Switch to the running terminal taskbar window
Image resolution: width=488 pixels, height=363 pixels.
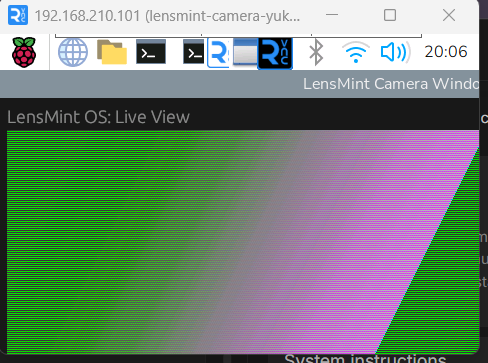[x=194, y=52]
